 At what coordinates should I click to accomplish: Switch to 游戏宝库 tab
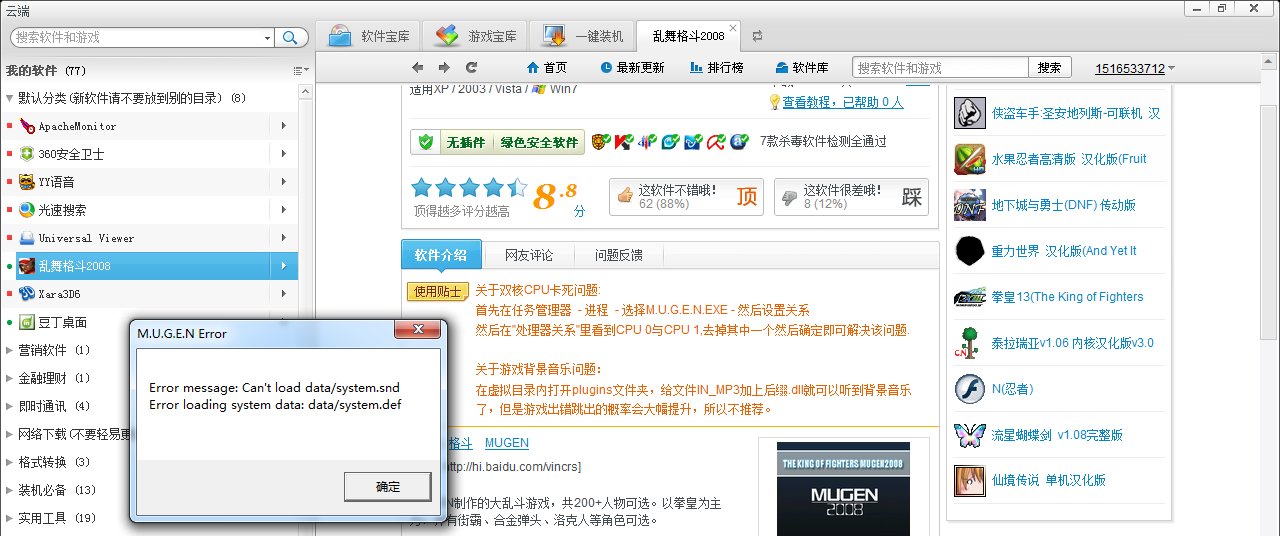pyautogui.click(x=476, y=36)
